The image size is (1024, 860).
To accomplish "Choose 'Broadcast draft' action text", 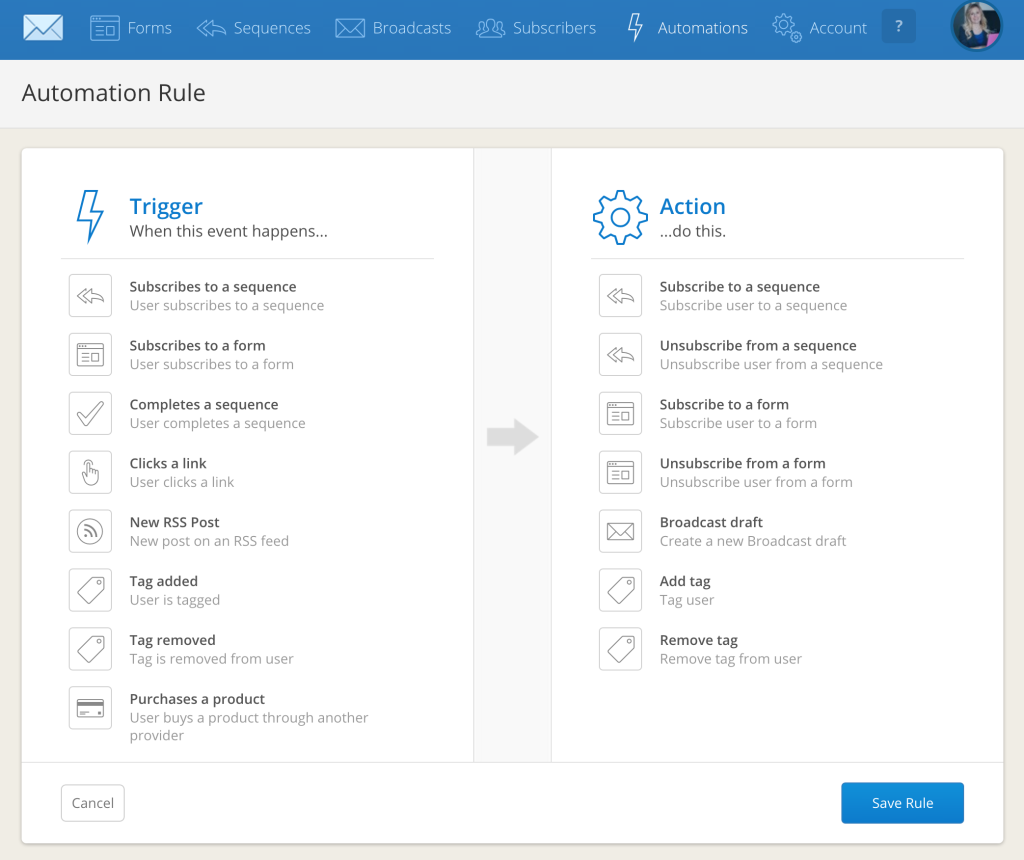I will click(711, 522).
